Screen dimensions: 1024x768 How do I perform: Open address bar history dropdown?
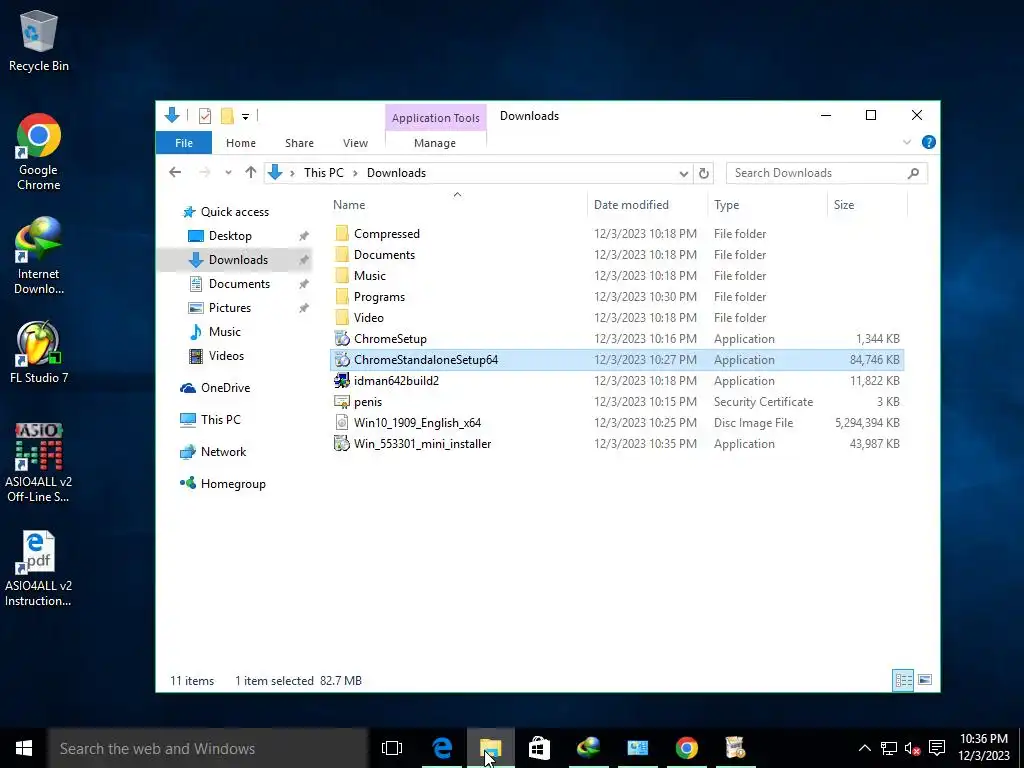[683, 174]
